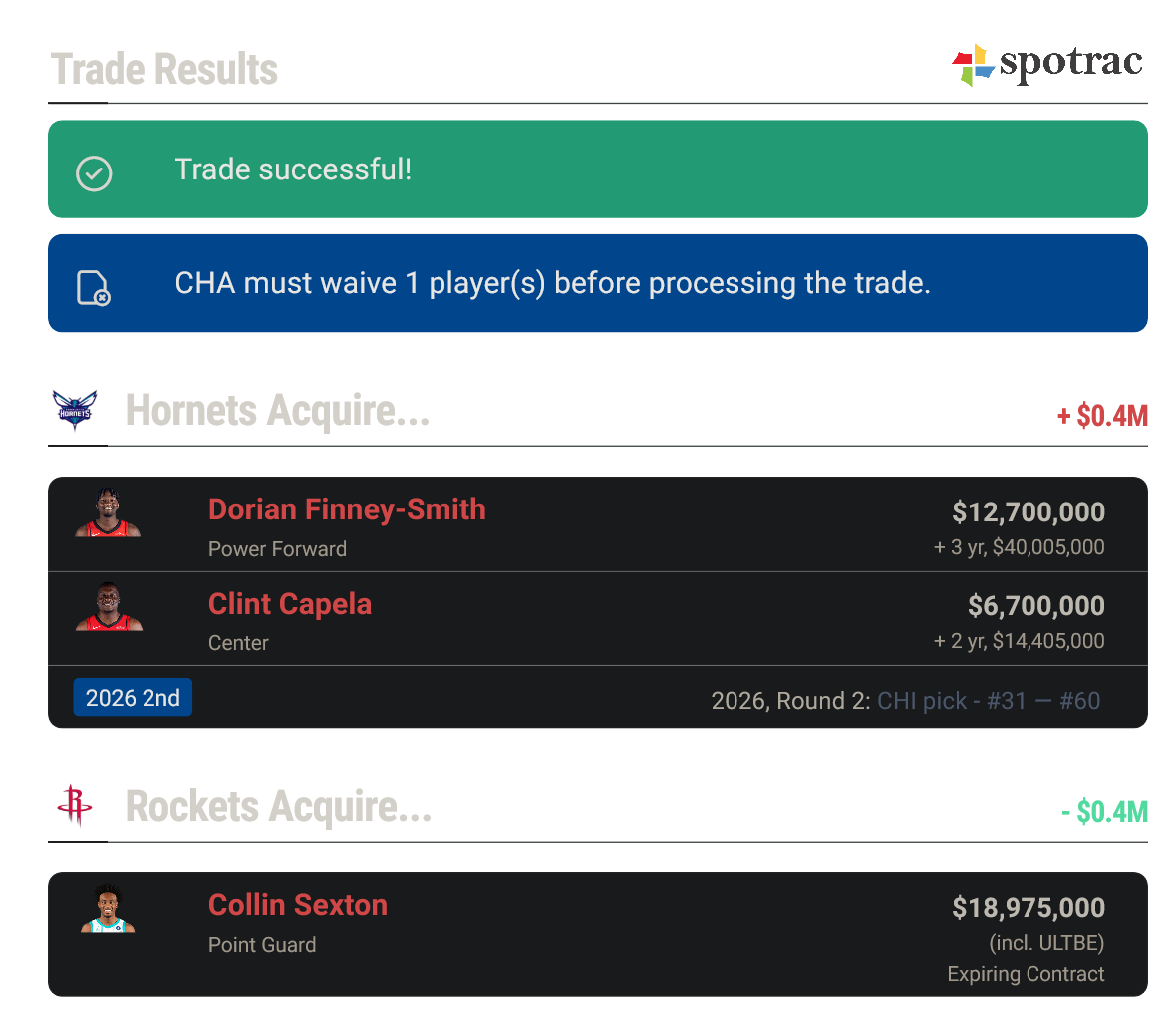1176x1012 pixels.
Task: Click the Expiring Contract label
Action: [x=1026, y=974]
